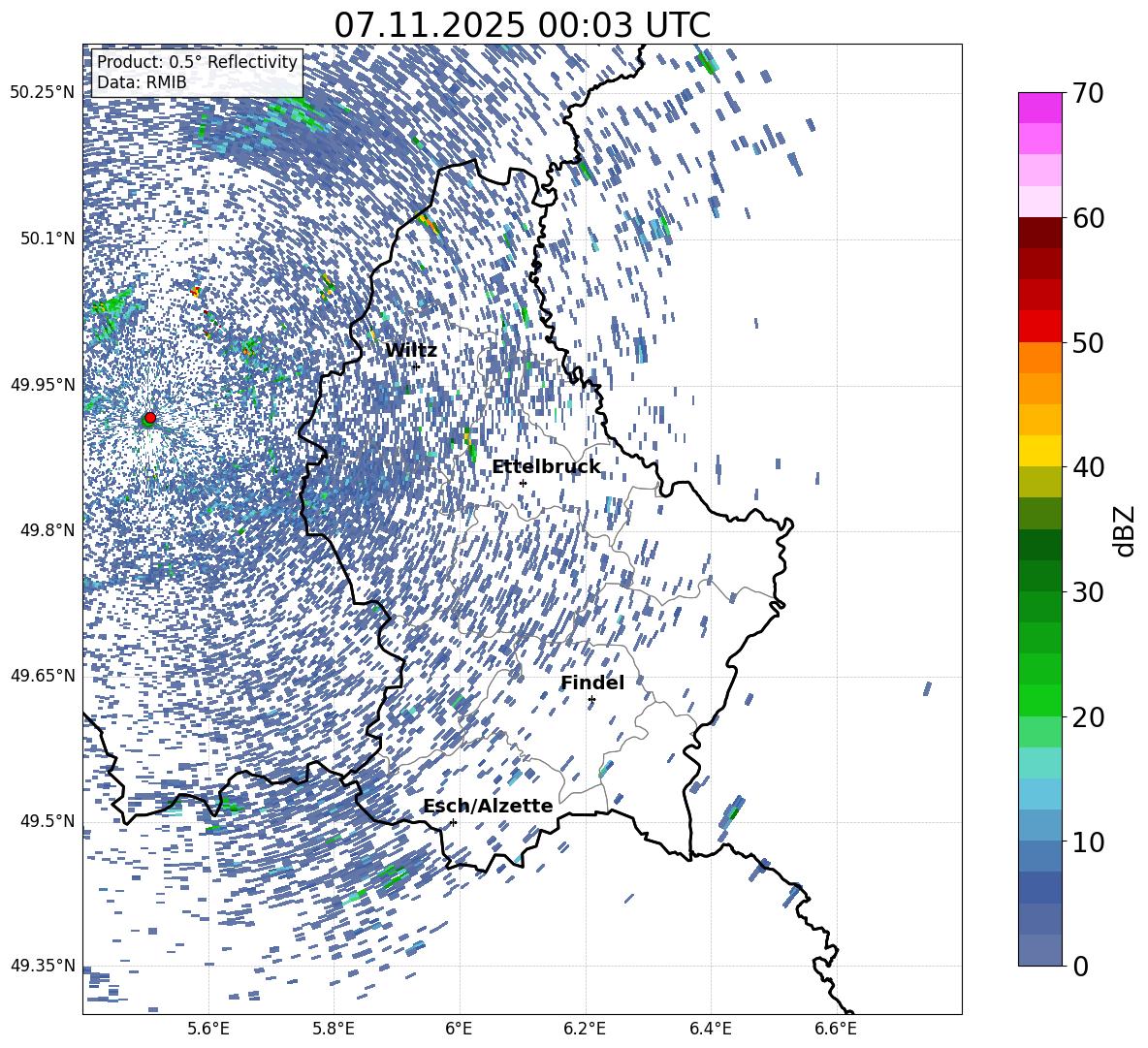Select the Findel city label
The width and height of the screenshot is (1148, 1048).
pyautogui.click(x=592, y=683)
